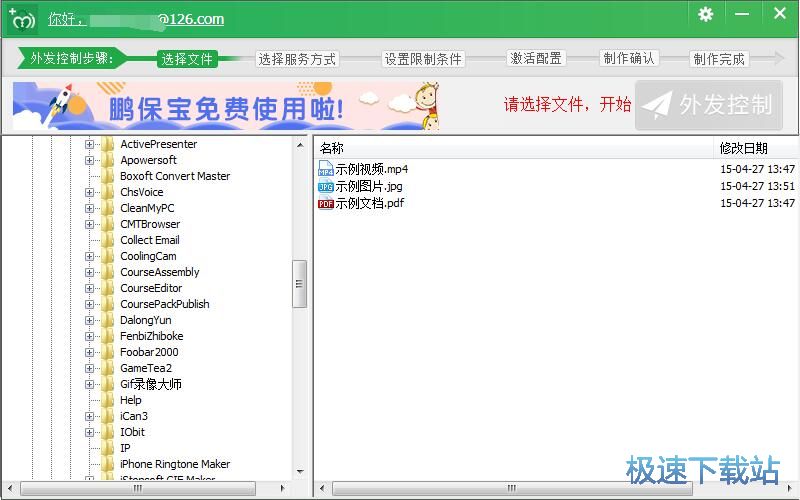
Task: Select the FenbiZhiboke folder label
Action: coord(152,336)
